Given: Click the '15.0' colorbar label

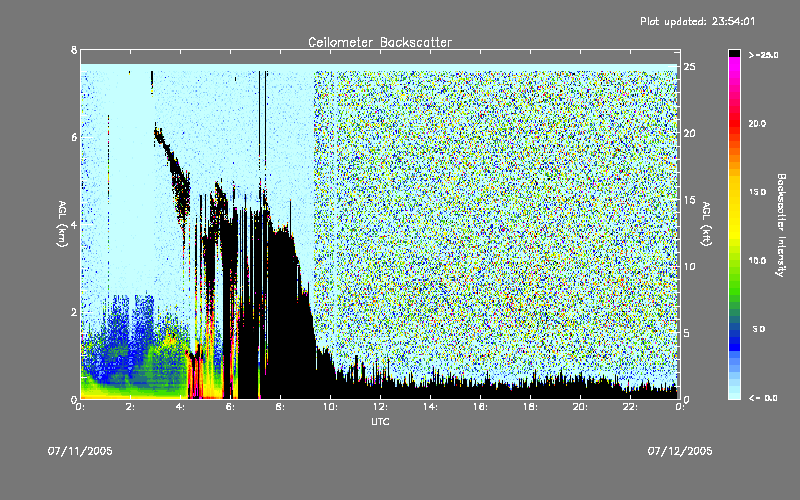Looking at the screenshot, I should coord(757,192).
